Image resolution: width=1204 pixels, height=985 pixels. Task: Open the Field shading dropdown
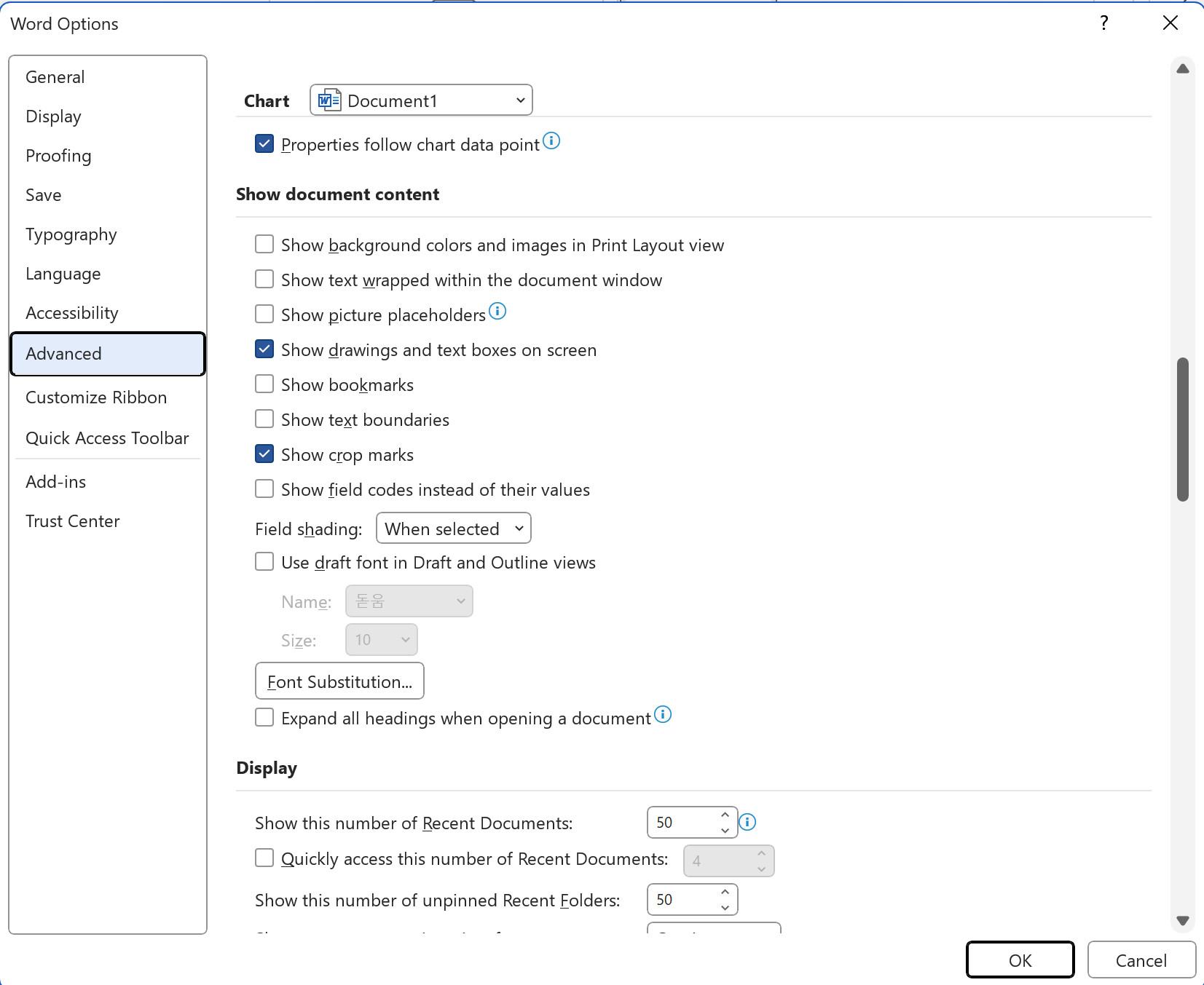pos(453,529)
